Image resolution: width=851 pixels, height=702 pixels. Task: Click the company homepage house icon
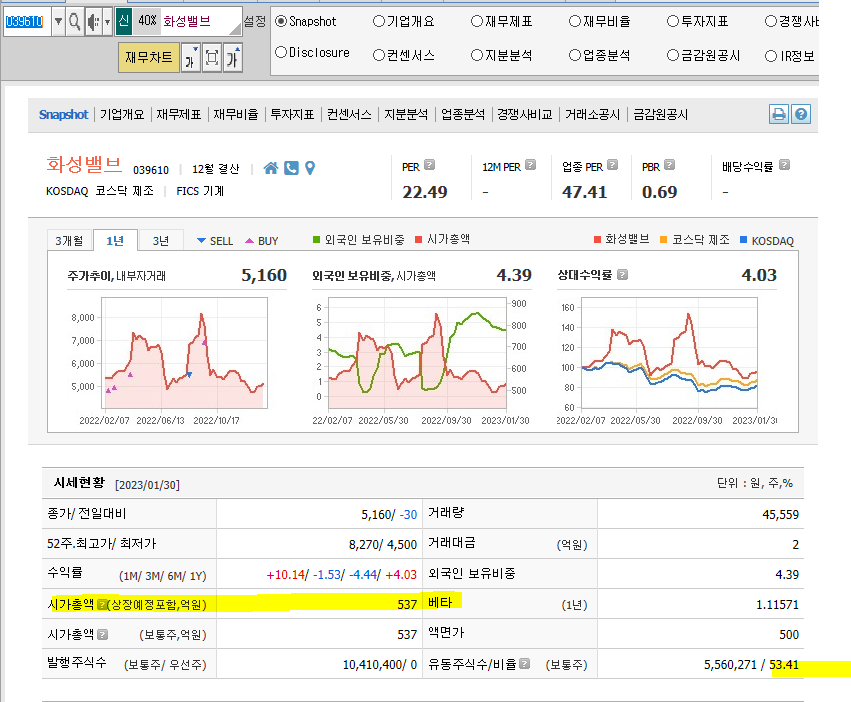pos(271,168)
